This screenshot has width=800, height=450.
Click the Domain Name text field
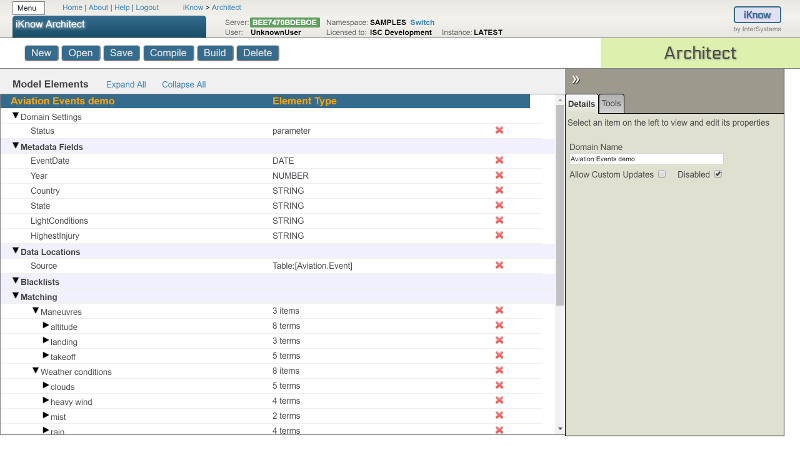coord(645,159)
